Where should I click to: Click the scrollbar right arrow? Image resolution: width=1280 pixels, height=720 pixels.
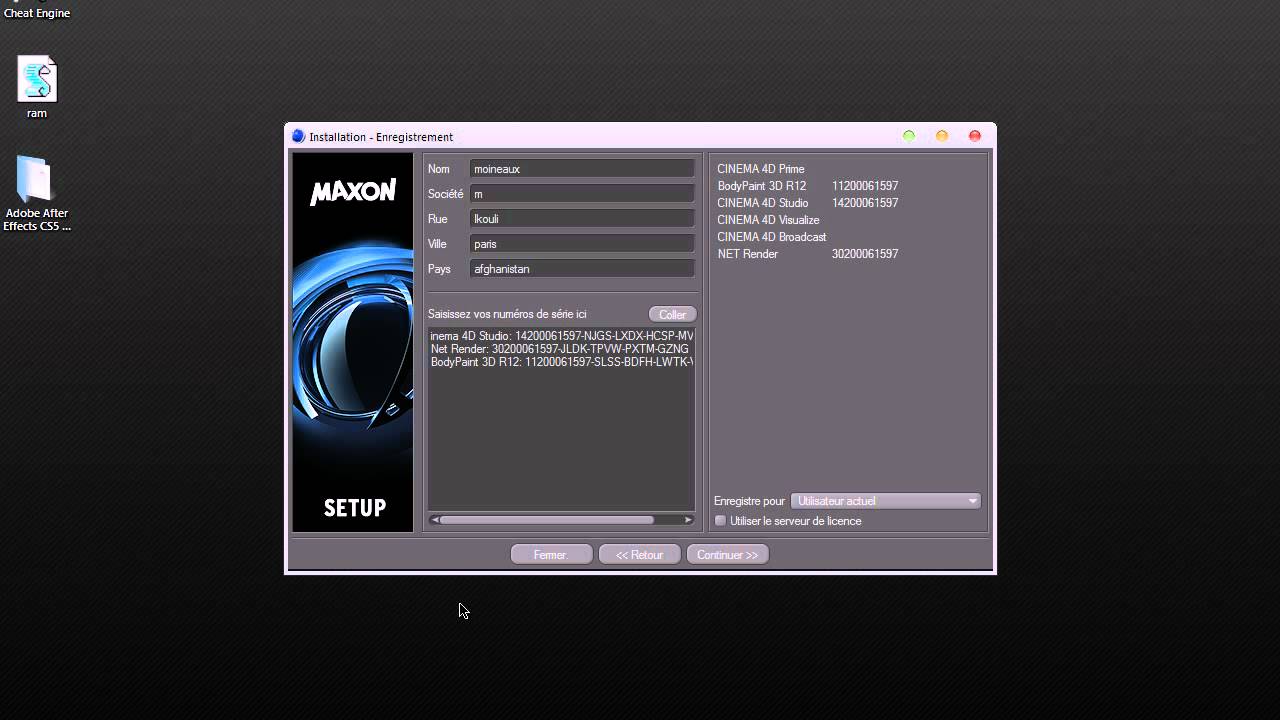click(x=688, y=520)
